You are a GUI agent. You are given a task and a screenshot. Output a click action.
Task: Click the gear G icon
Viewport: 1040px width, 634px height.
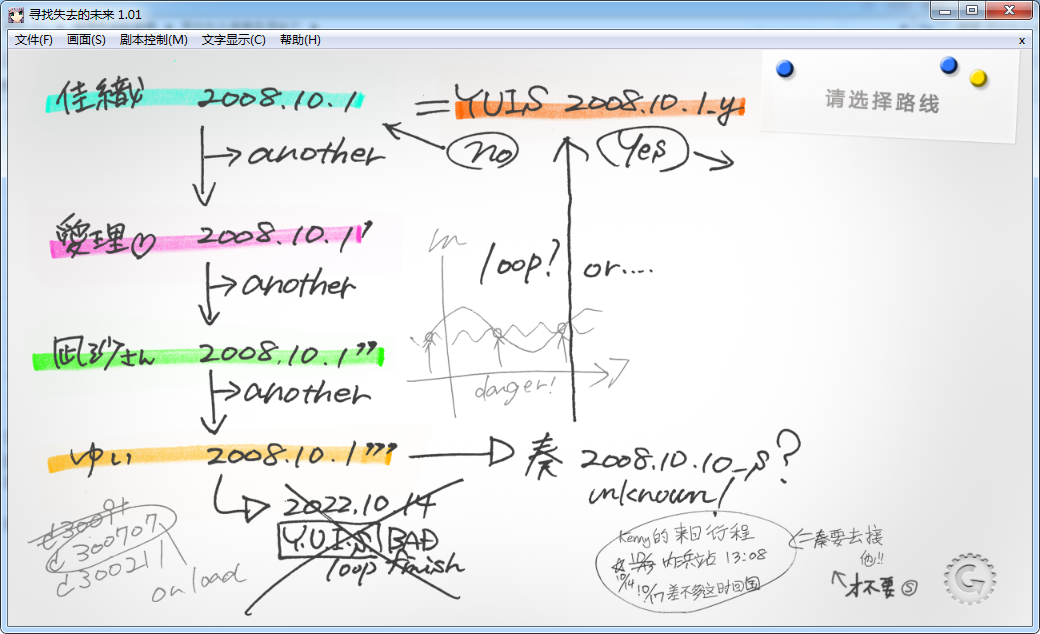[x=970, y=580]
